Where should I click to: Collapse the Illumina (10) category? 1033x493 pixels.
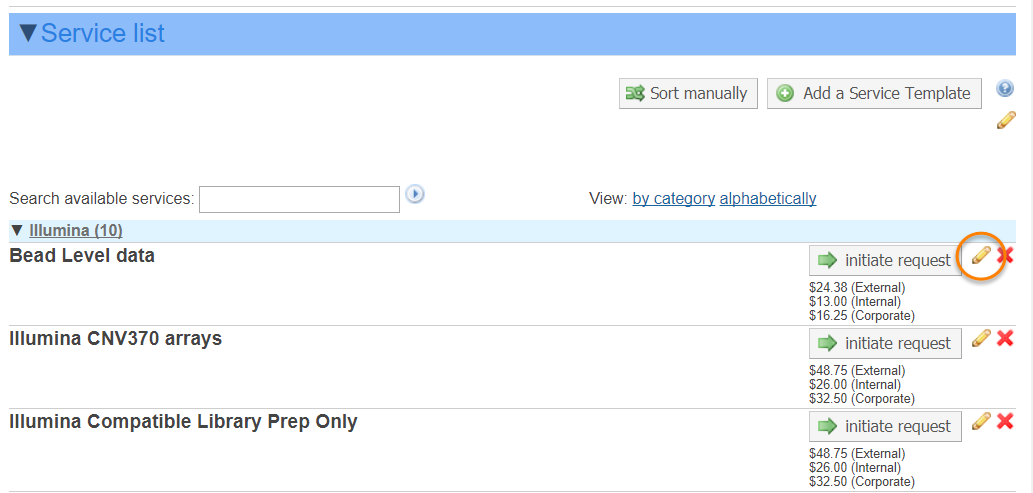[17, 231]
